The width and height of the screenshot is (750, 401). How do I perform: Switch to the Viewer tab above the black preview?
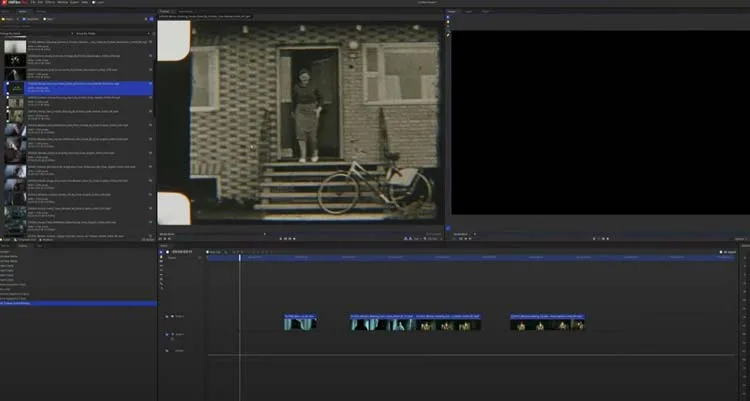click(x=452, y=11)
